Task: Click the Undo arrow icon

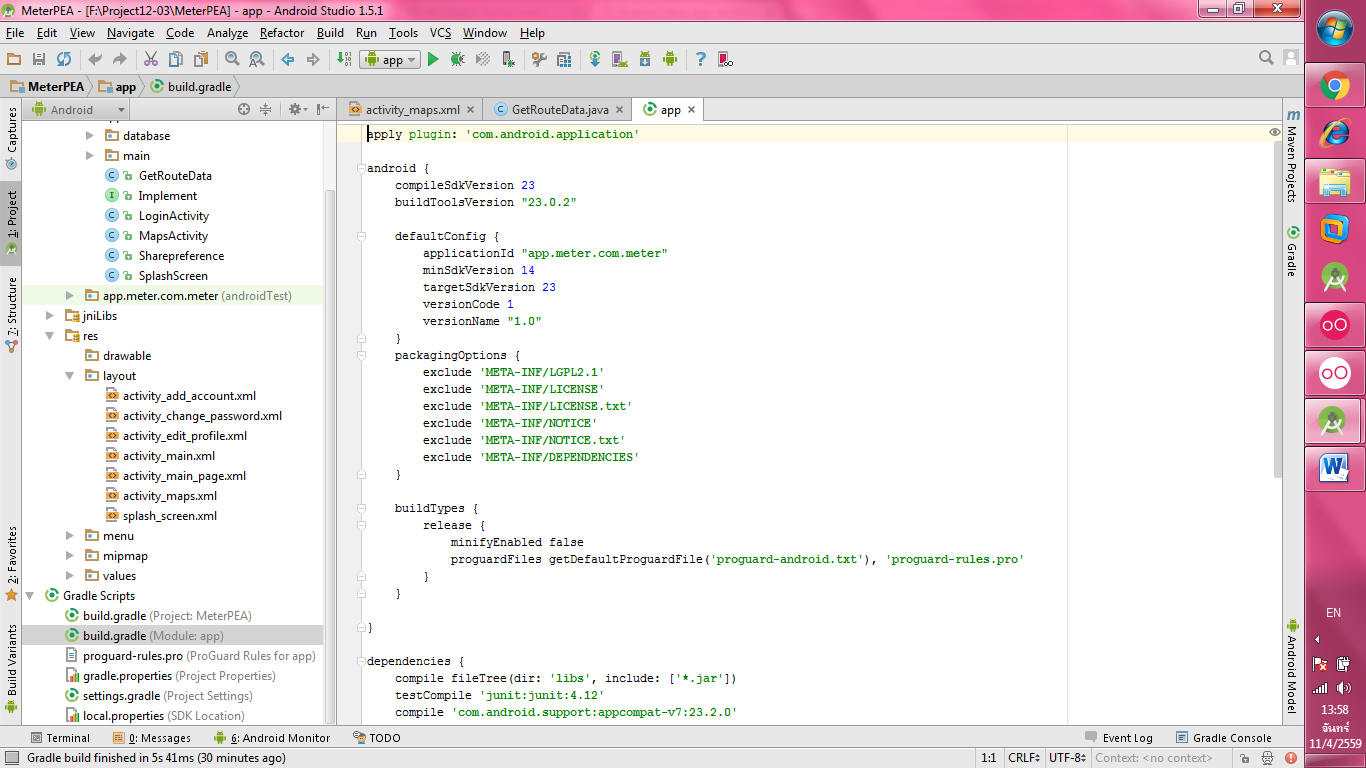Action: pos(95,60)
